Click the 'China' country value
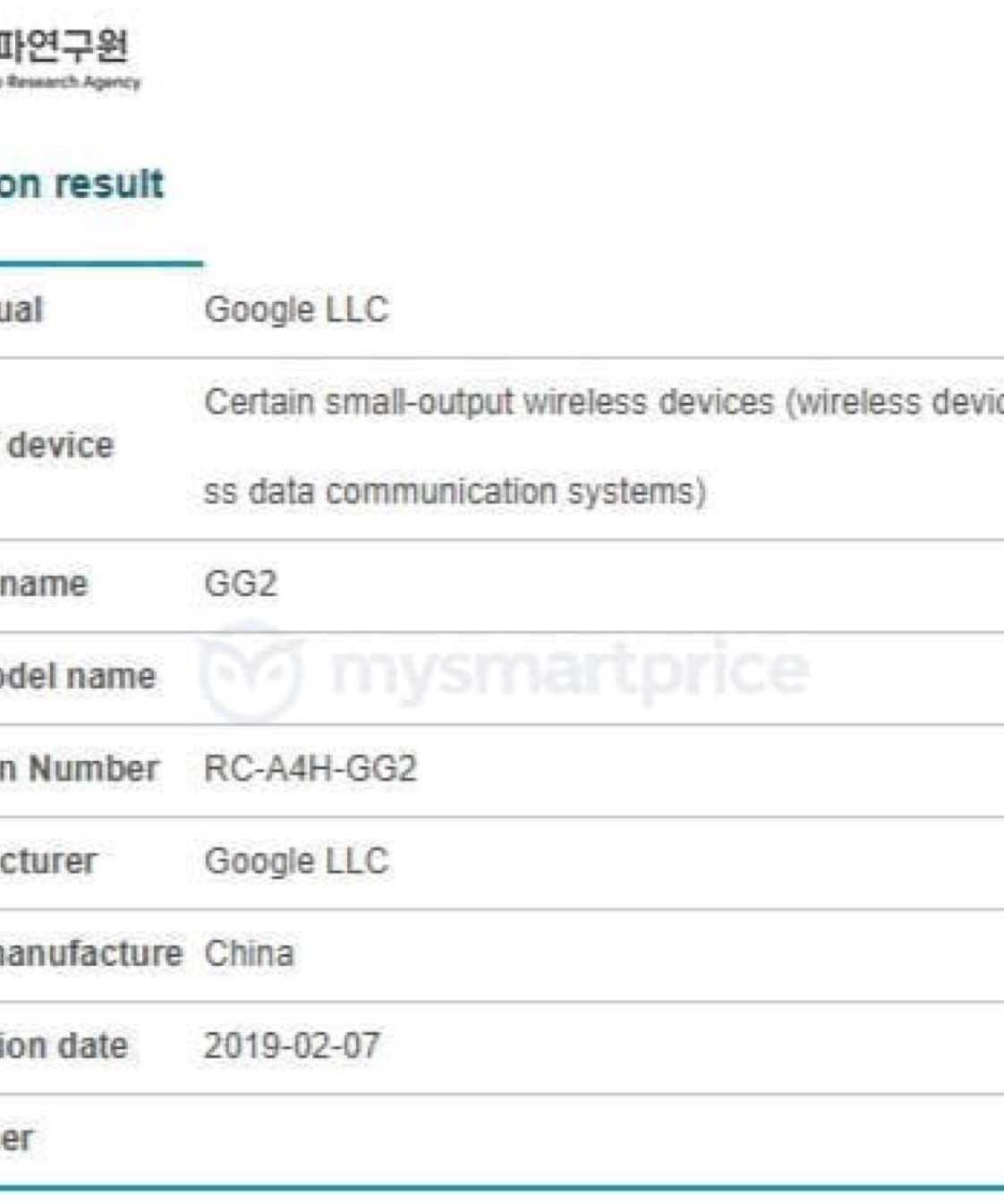This screenshot has height=1204, width=1004. tap(249, 953)
